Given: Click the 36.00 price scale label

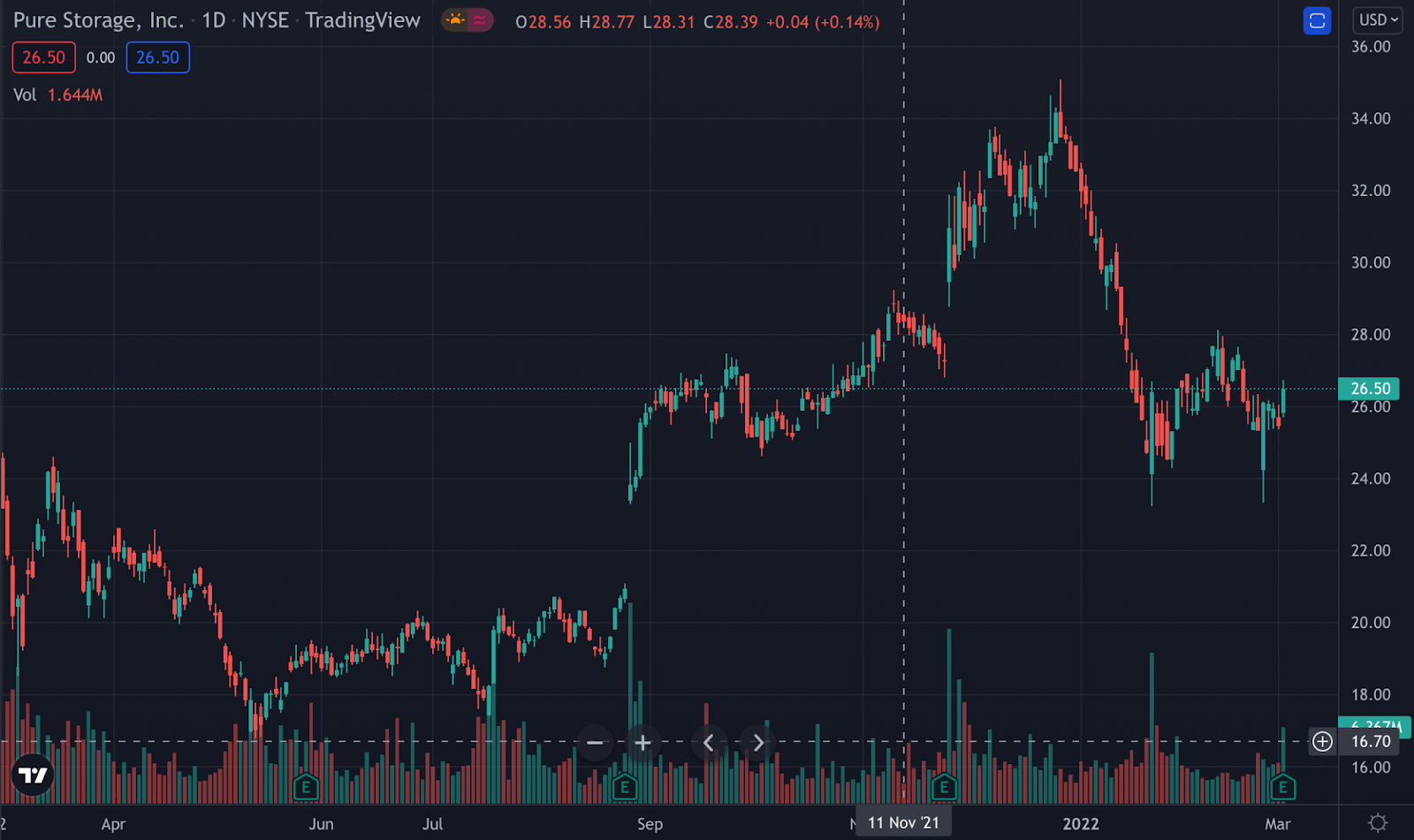Looking at the screenshot, I should pos(1371,47).
